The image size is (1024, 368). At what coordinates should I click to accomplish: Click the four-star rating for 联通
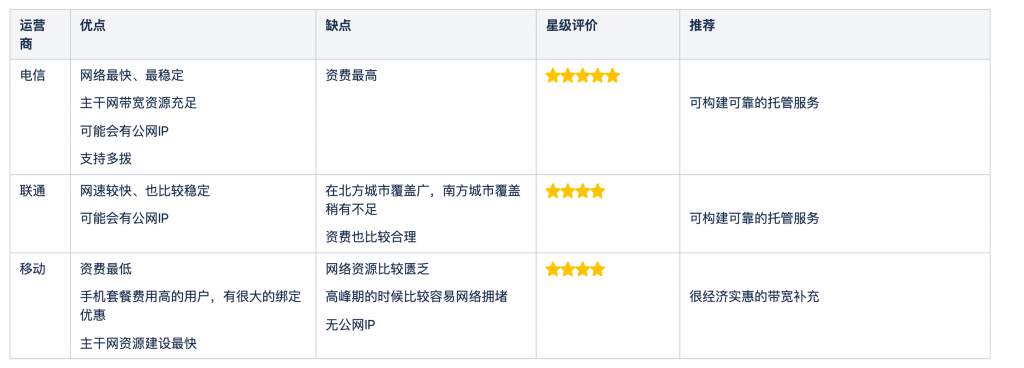tap(575, 191)
